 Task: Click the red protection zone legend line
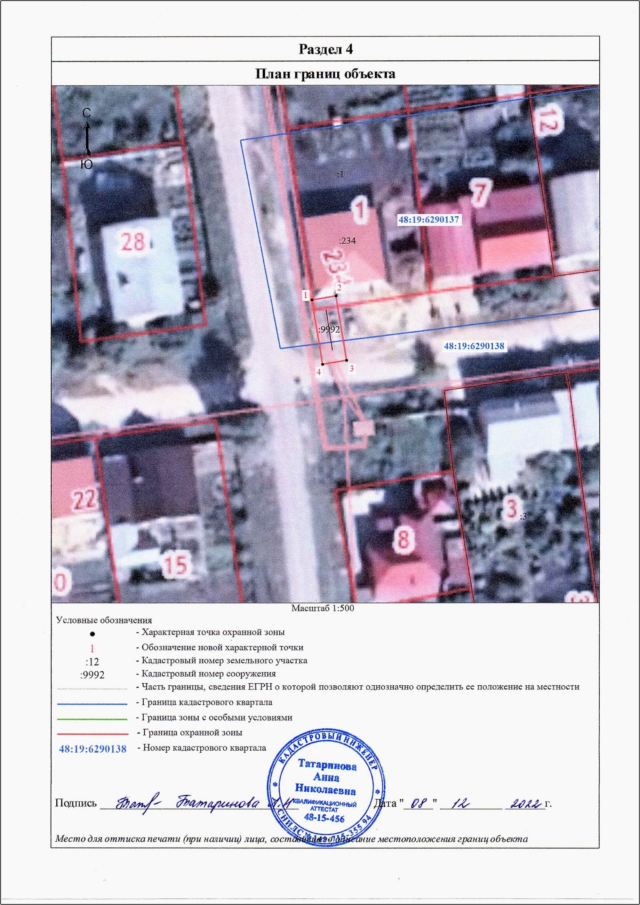pyautogui.click(x=92, y=734)
